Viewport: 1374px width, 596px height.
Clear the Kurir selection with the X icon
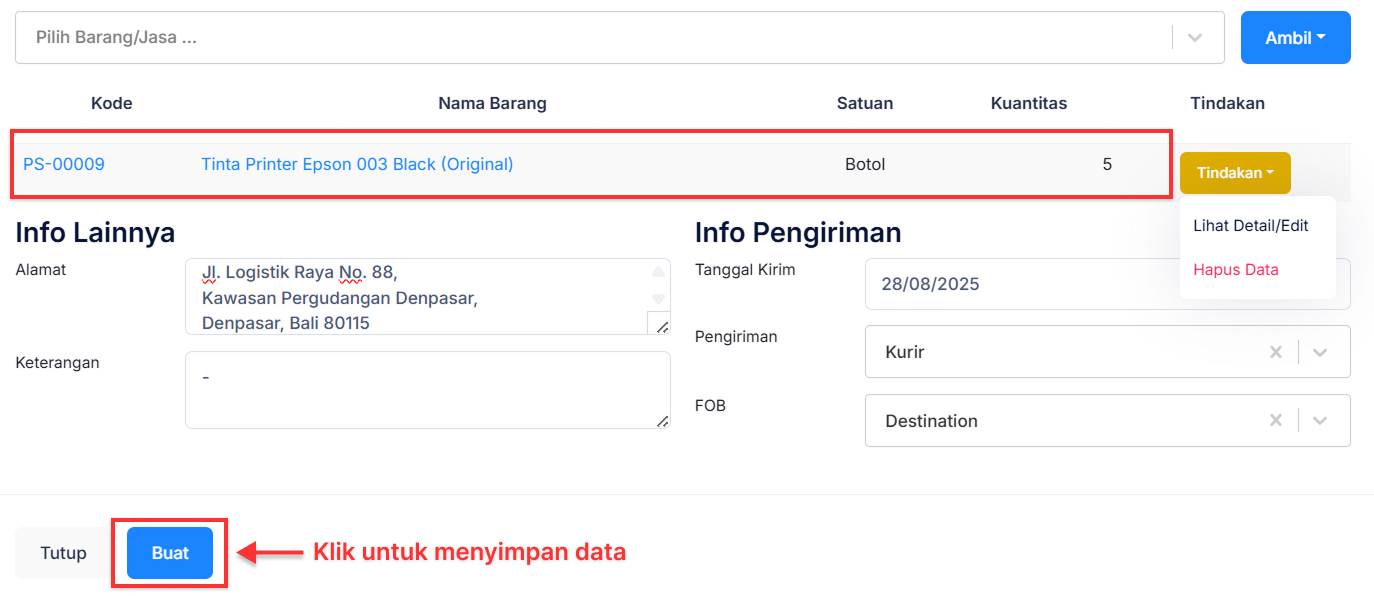[1276, 351]
